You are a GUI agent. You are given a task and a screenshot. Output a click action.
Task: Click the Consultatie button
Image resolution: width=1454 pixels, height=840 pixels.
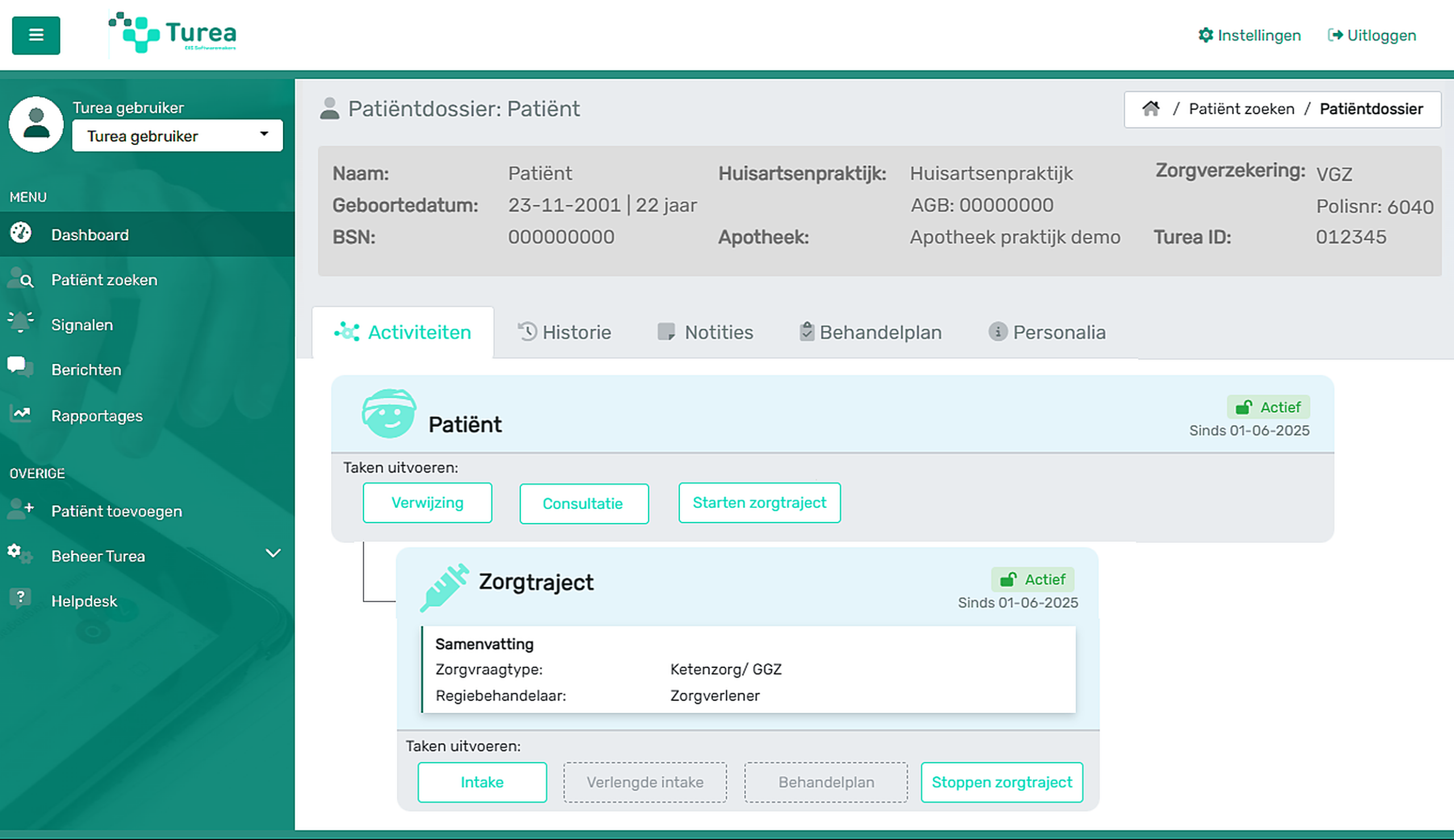(x=584, y=503)
